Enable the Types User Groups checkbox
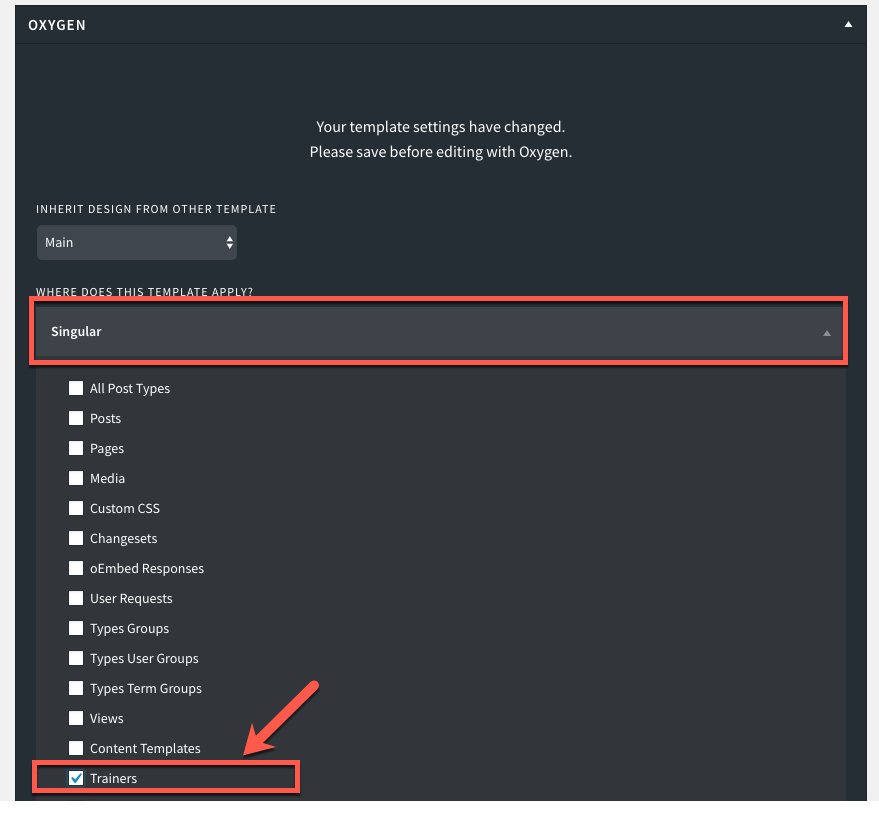The height and width of the screenshot is (813, 879). pos(76,658)
